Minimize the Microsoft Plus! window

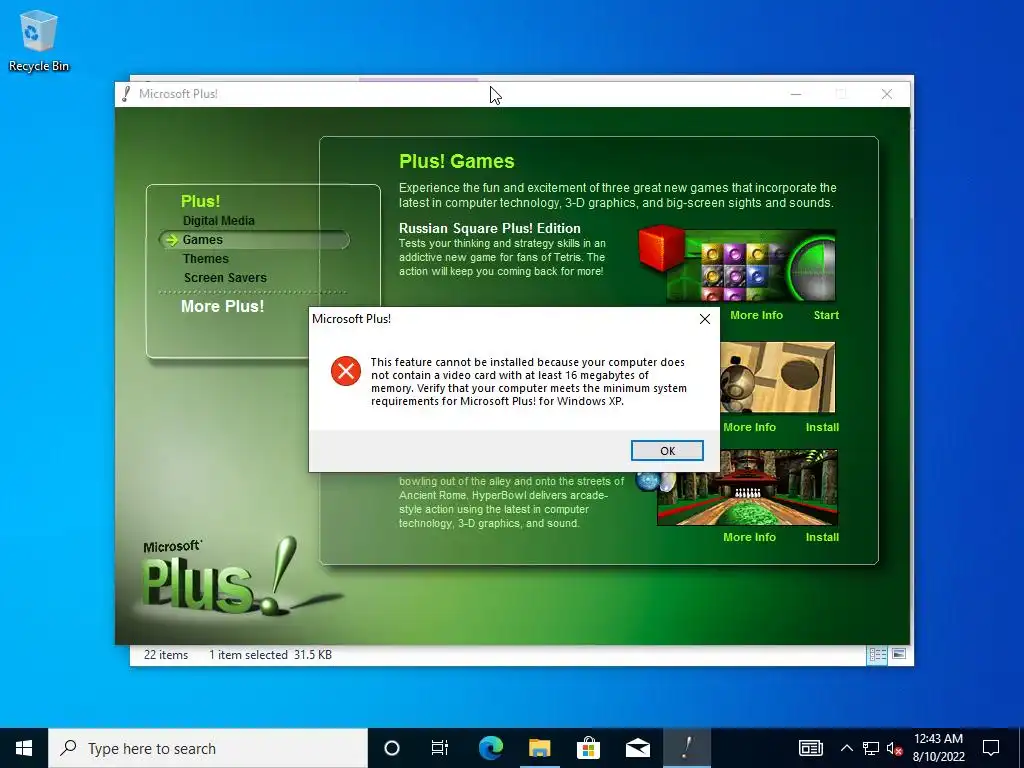(795, 94)
